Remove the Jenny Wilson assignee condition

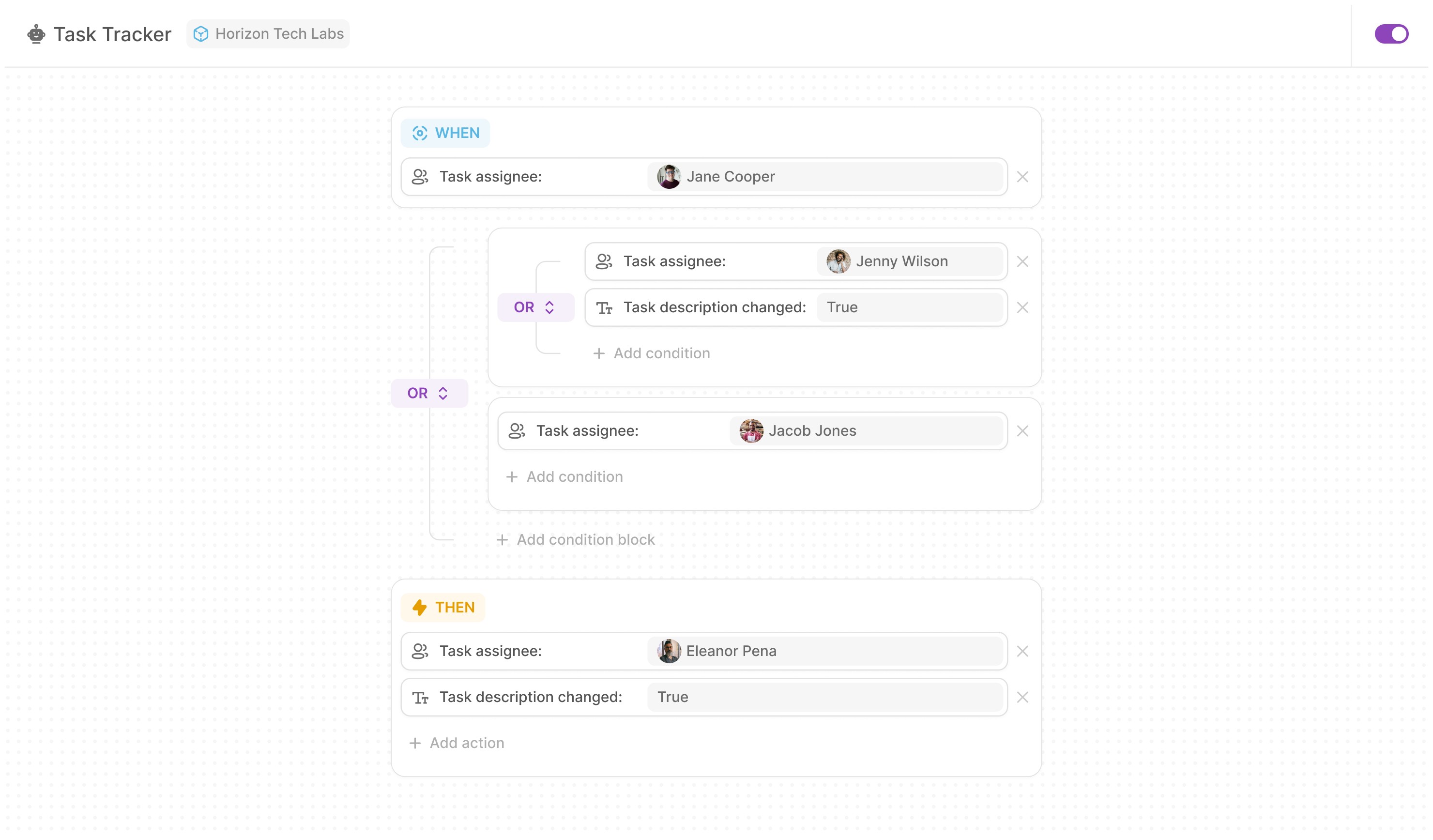pos(1022,261)
